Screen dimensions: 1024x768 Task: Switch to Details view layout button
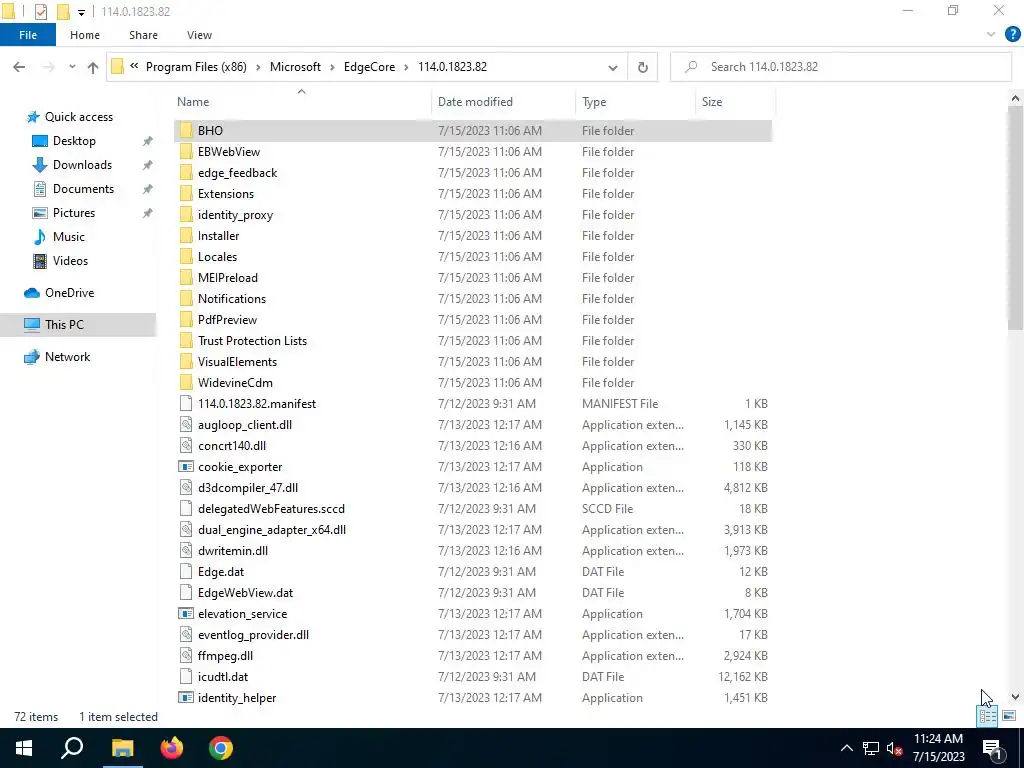point(987,716)
